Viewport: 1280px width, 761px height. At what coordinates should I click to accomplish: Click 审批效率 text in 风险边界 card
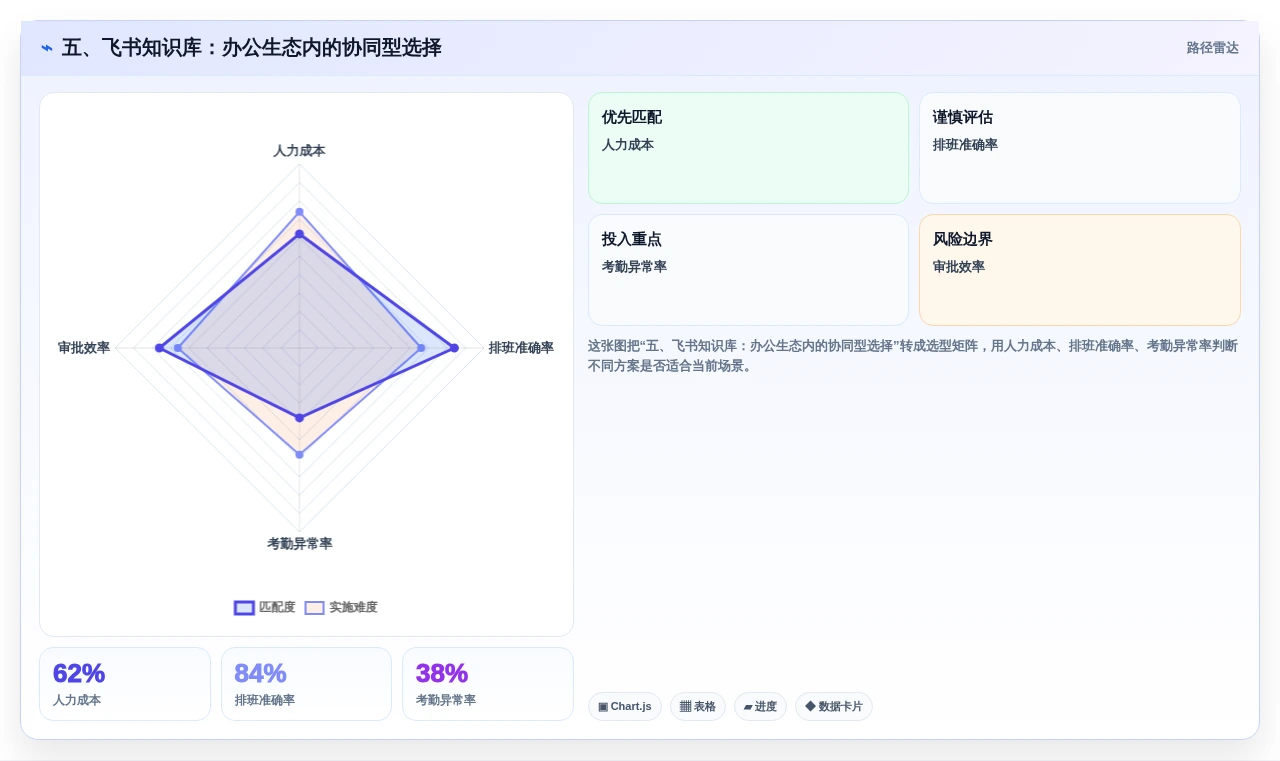tap(959, 267)
